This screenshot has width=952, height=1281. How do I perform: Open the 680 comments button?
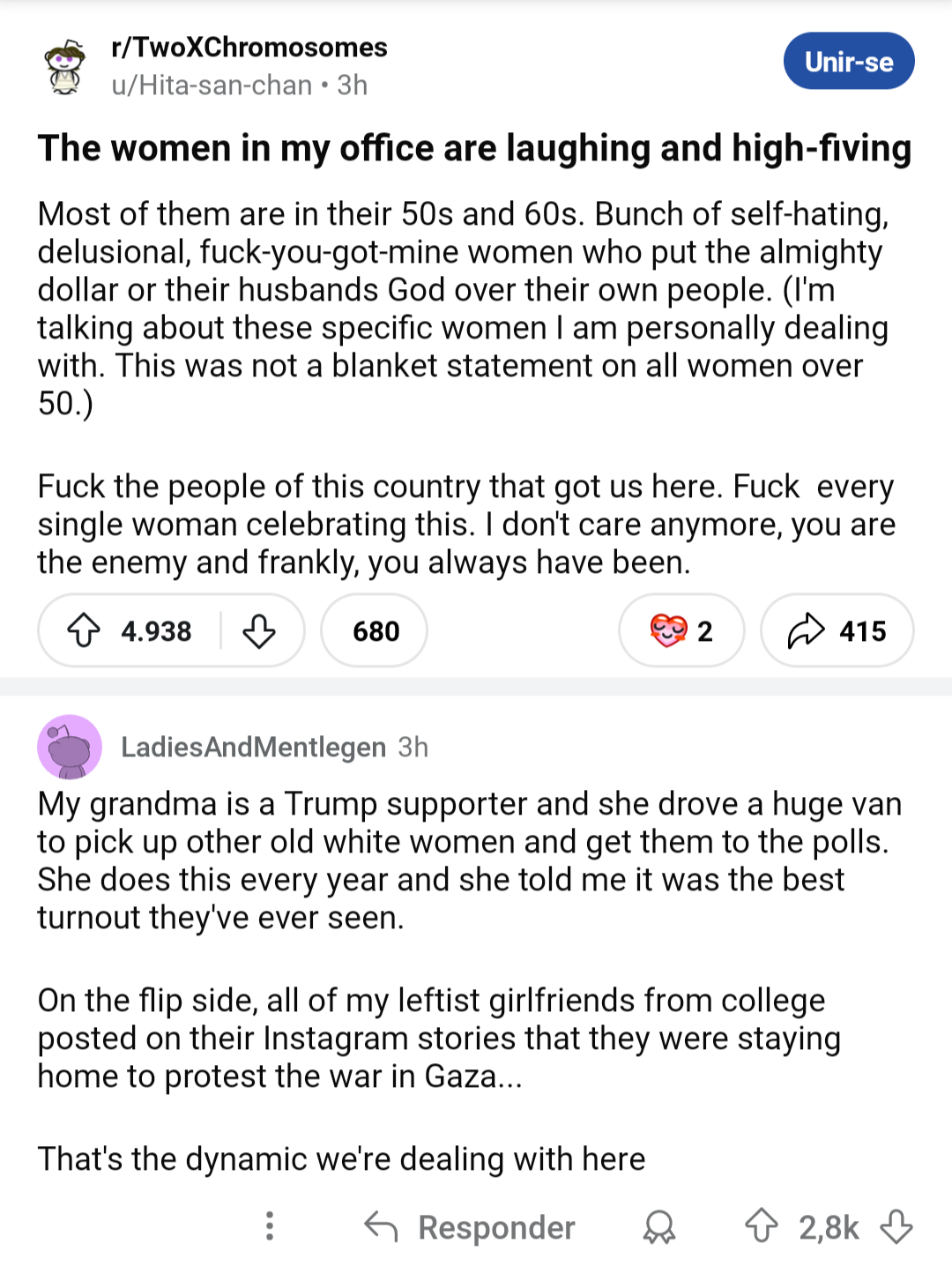tap(375, 630)
